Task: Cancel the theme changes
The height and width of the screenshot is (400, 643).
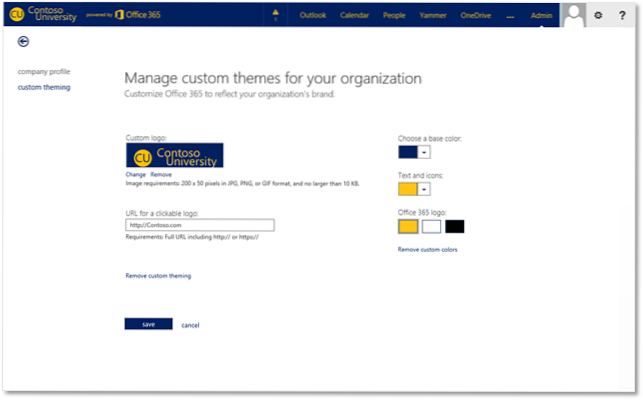Action: point(190,325)
